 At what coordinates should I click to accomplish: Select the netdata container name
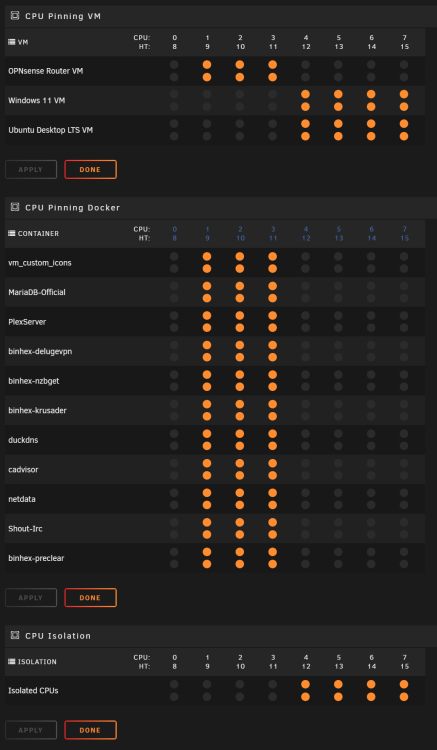click(22, 499)
